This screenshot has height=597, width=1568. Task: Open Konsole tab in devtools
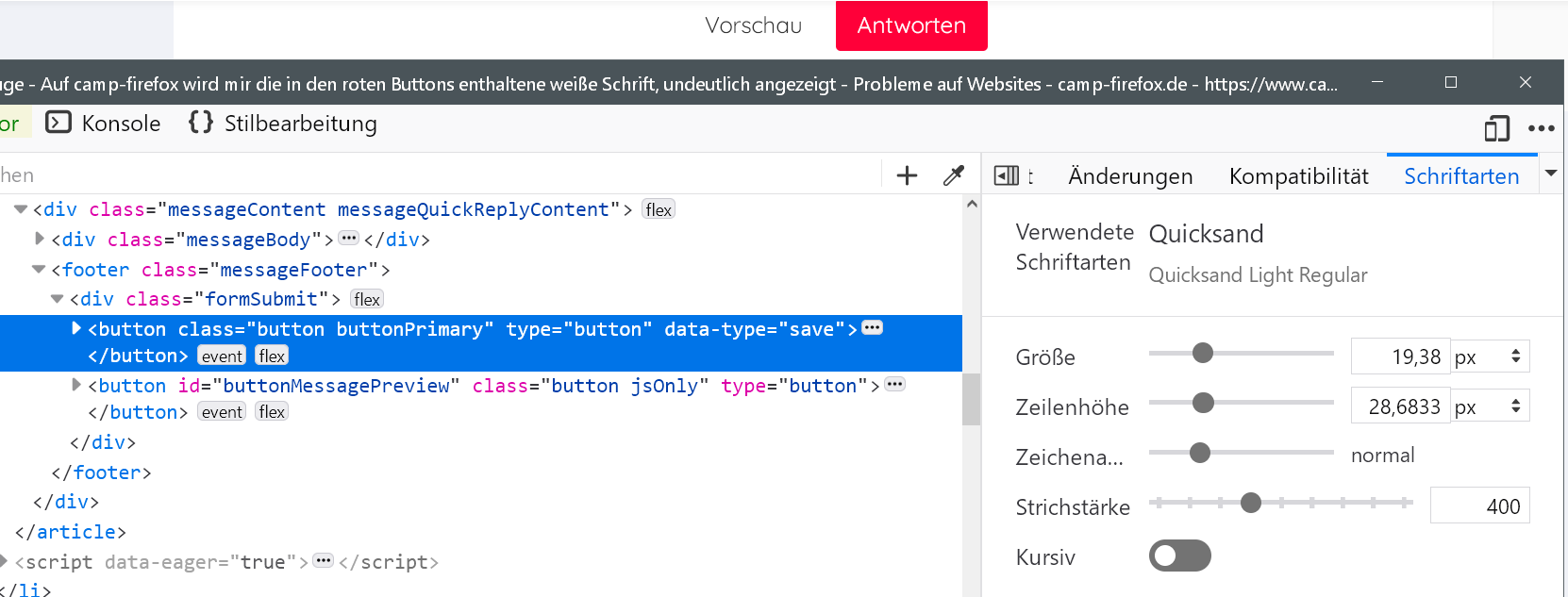tap(104, 124)
